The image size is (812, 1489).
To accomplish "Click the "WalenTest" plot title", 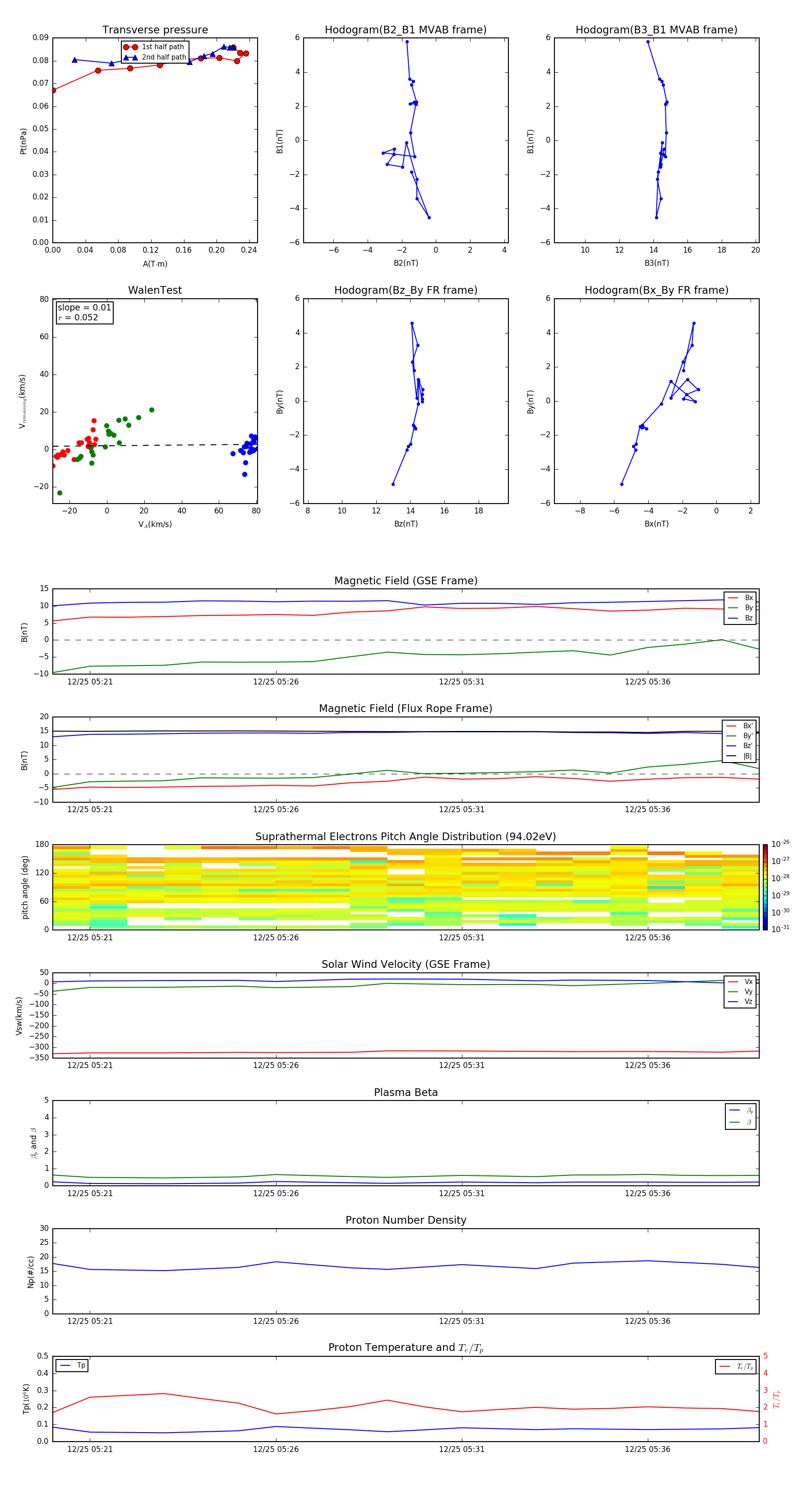I will pyautogui.click(x=155, y=290).
